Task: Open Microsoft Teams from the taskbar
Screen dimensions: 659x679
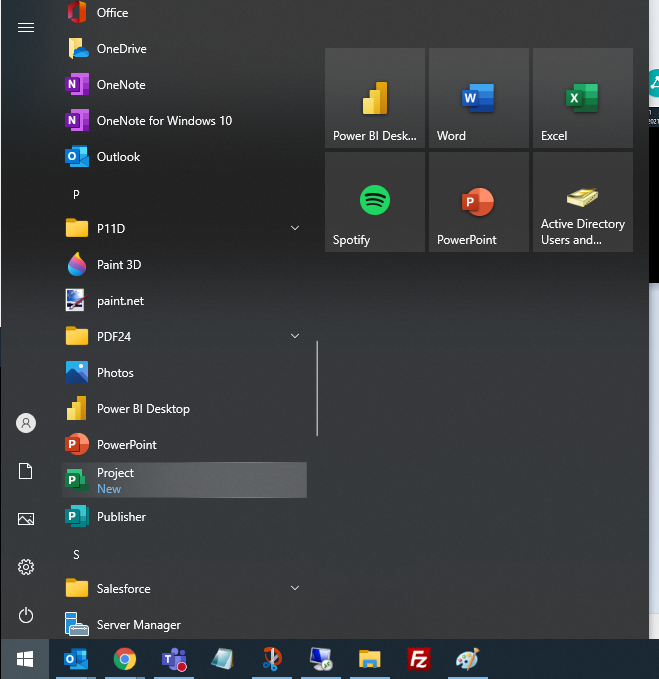Action: [174, 659]
